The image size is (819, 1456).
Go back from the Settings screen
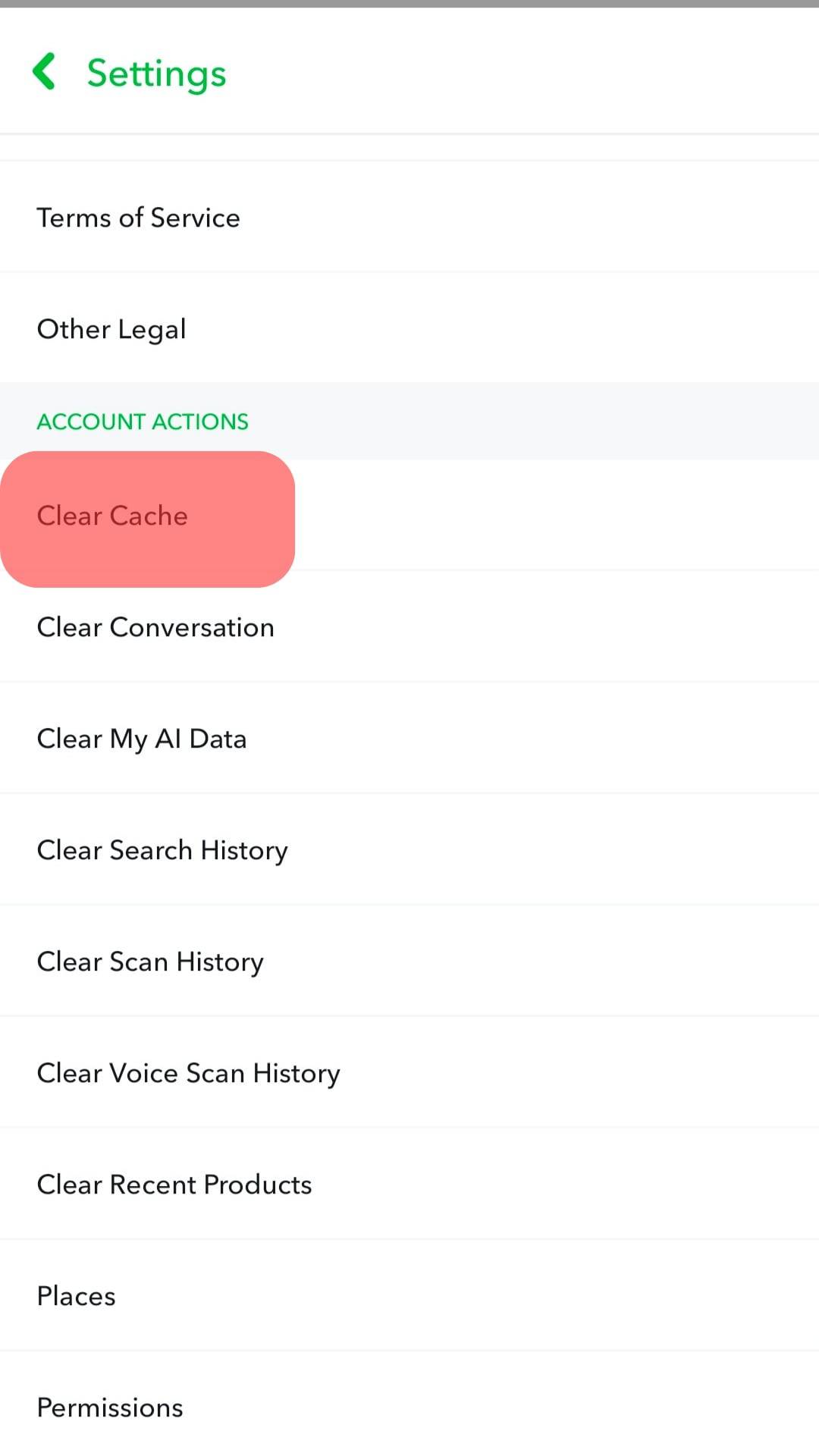(x=45, y=71)
